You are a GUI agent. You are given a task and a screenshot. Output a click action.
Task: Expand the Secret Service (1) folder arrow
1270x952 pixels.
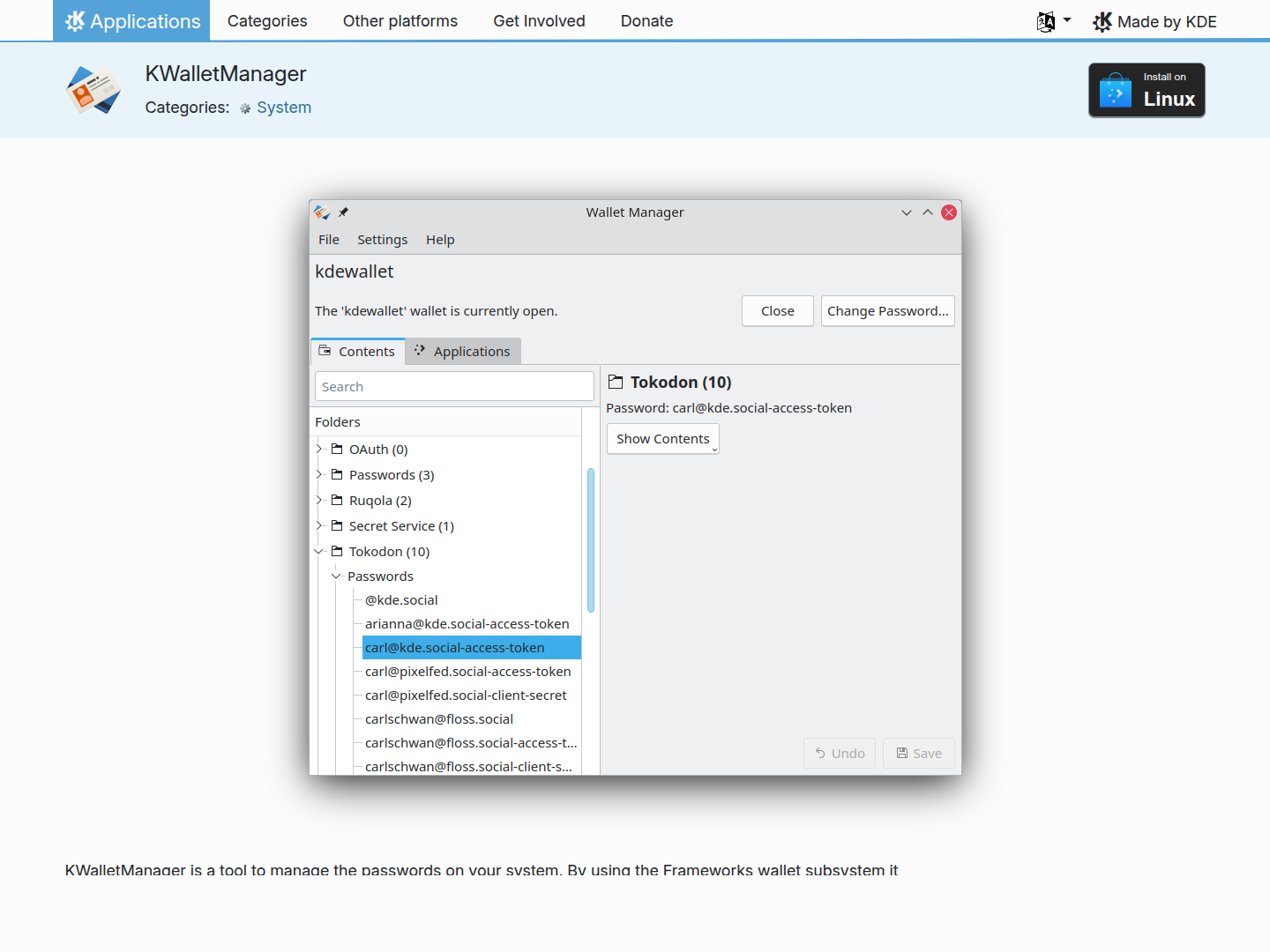pos(319,526)
